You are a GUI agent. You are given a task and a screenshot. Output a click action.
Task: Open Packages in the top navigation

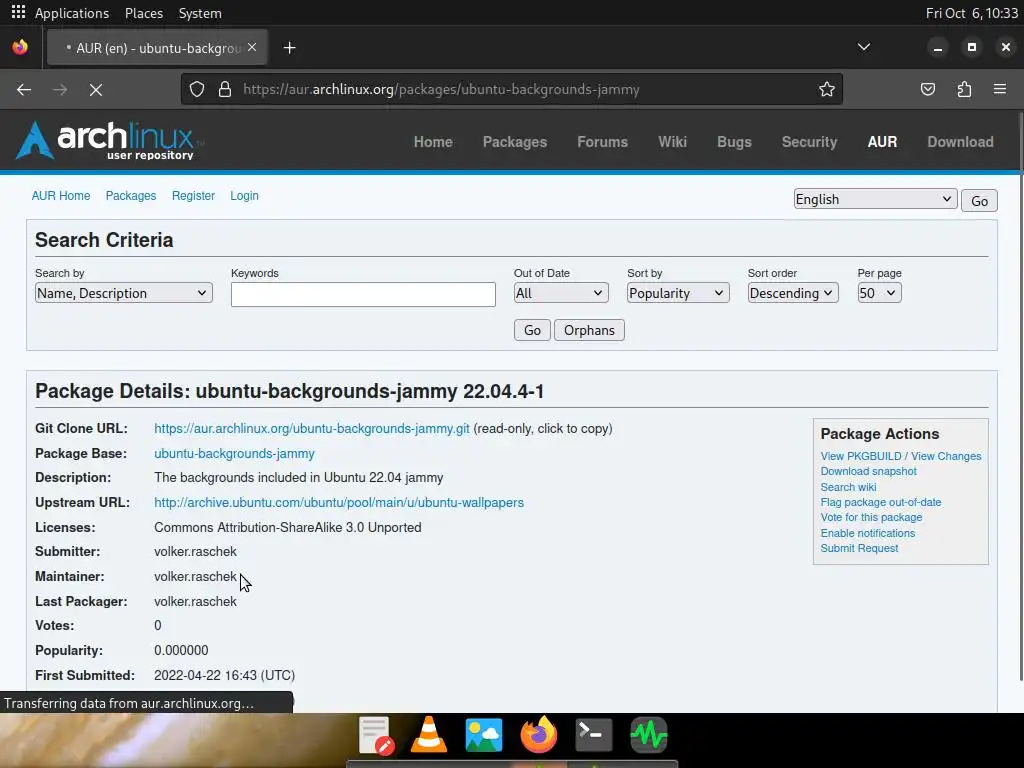click(x=515, y=142)
